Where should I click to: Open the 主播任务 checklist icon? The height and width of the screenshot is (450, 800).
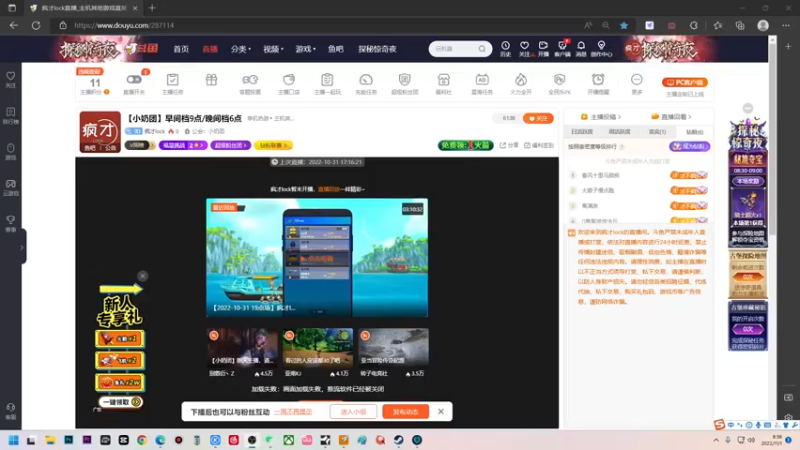coord(172,80)
